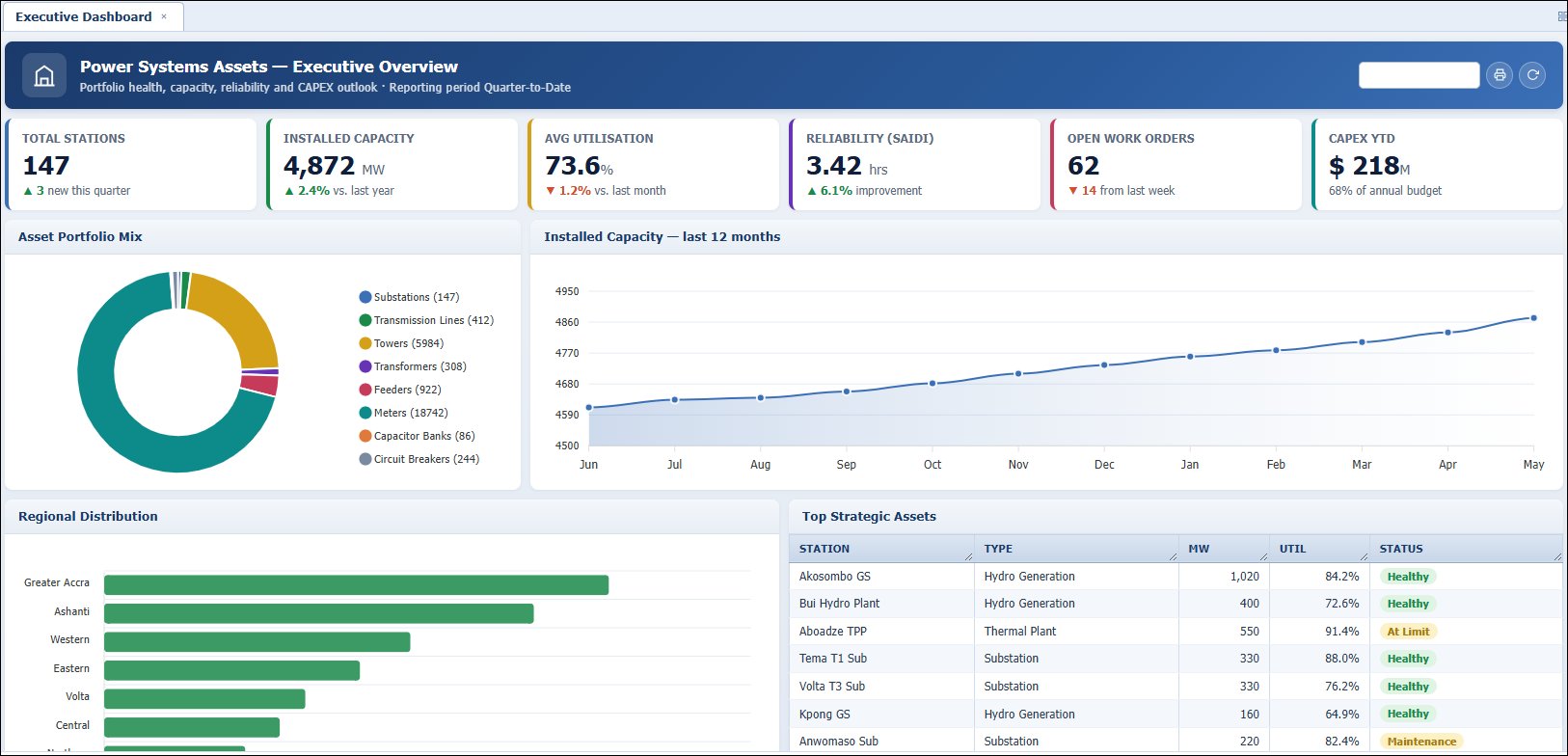
Task: Sort table by MW column header
Action: click(x=1224, y=549)
